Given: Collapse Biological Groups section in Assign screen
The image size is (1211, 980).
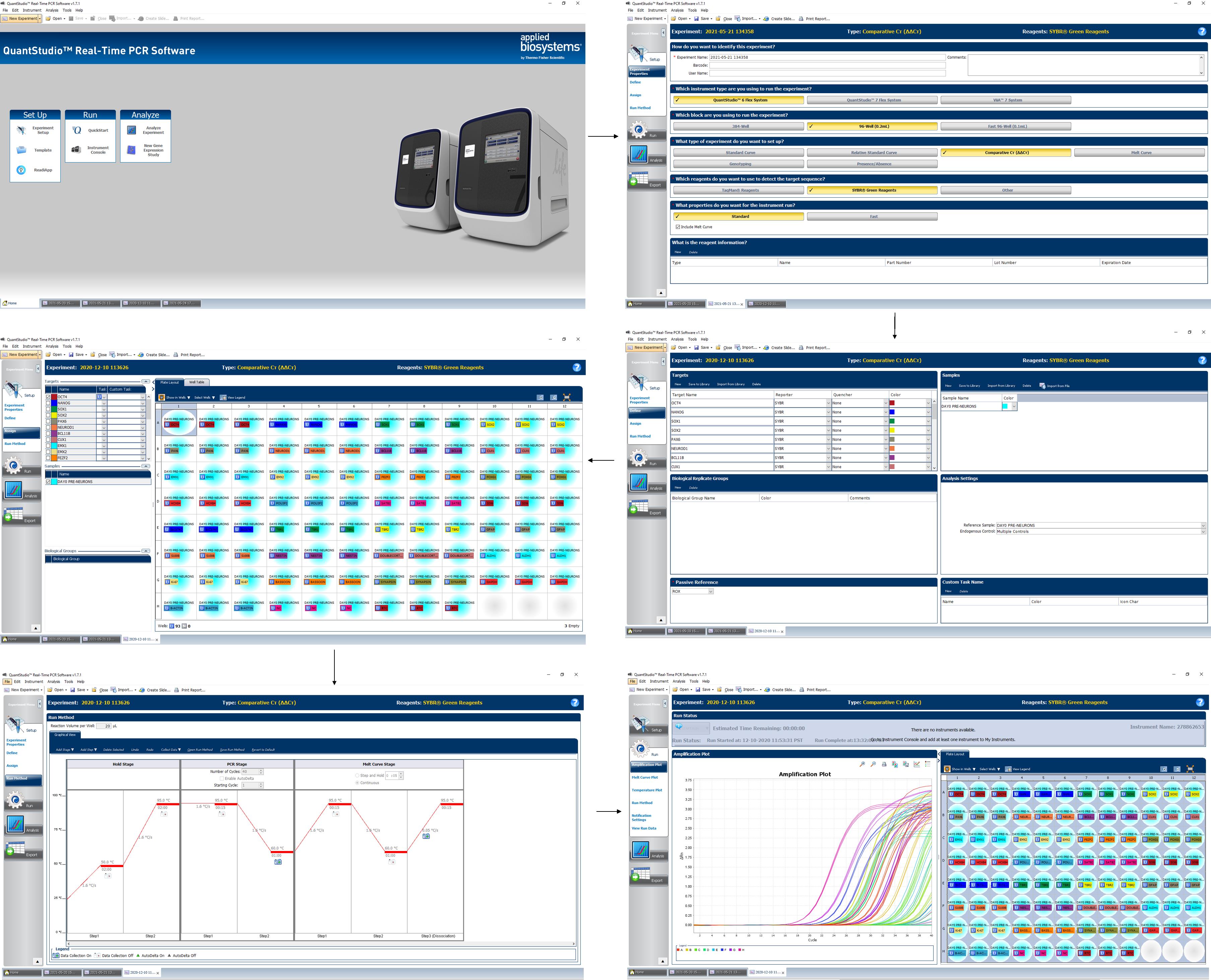Looking at the screenshot, I should pos(145,550).
